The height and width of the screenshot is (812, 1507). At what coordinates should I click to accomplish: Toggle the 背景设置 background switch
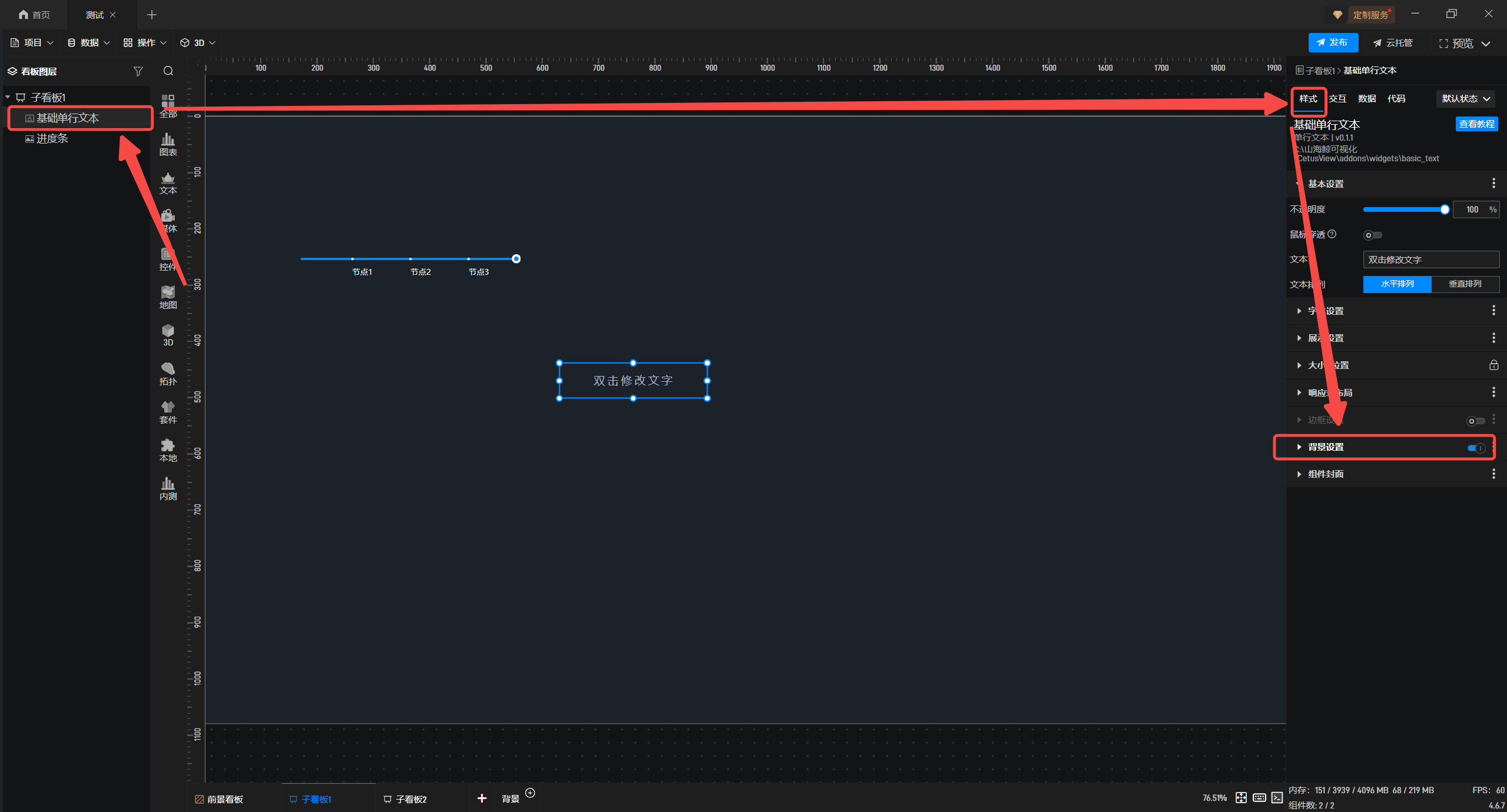pyautogui.click(x=1476, y=448)
